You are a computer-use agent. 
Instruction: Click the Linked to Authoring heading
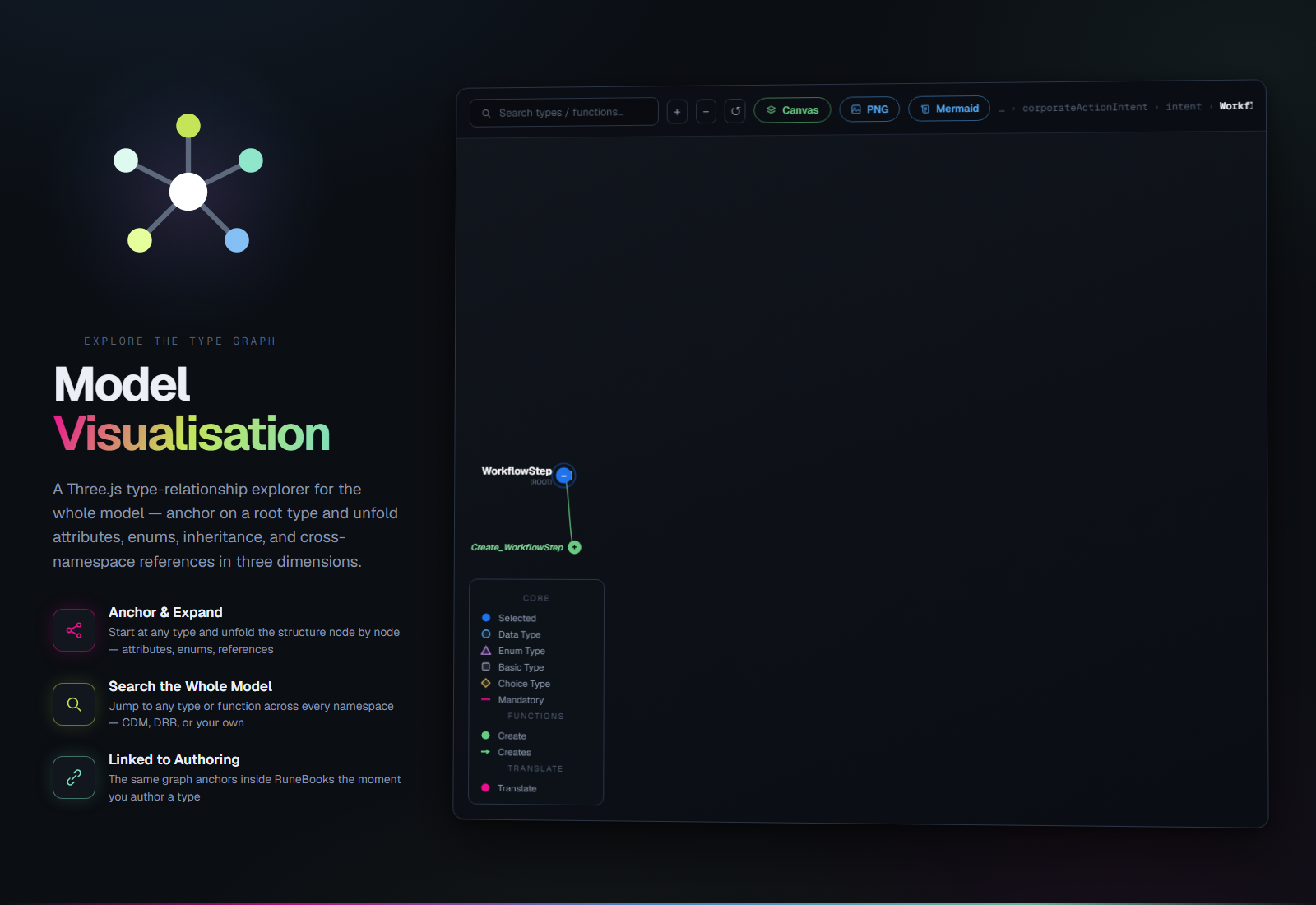click(x=174, y=759)
